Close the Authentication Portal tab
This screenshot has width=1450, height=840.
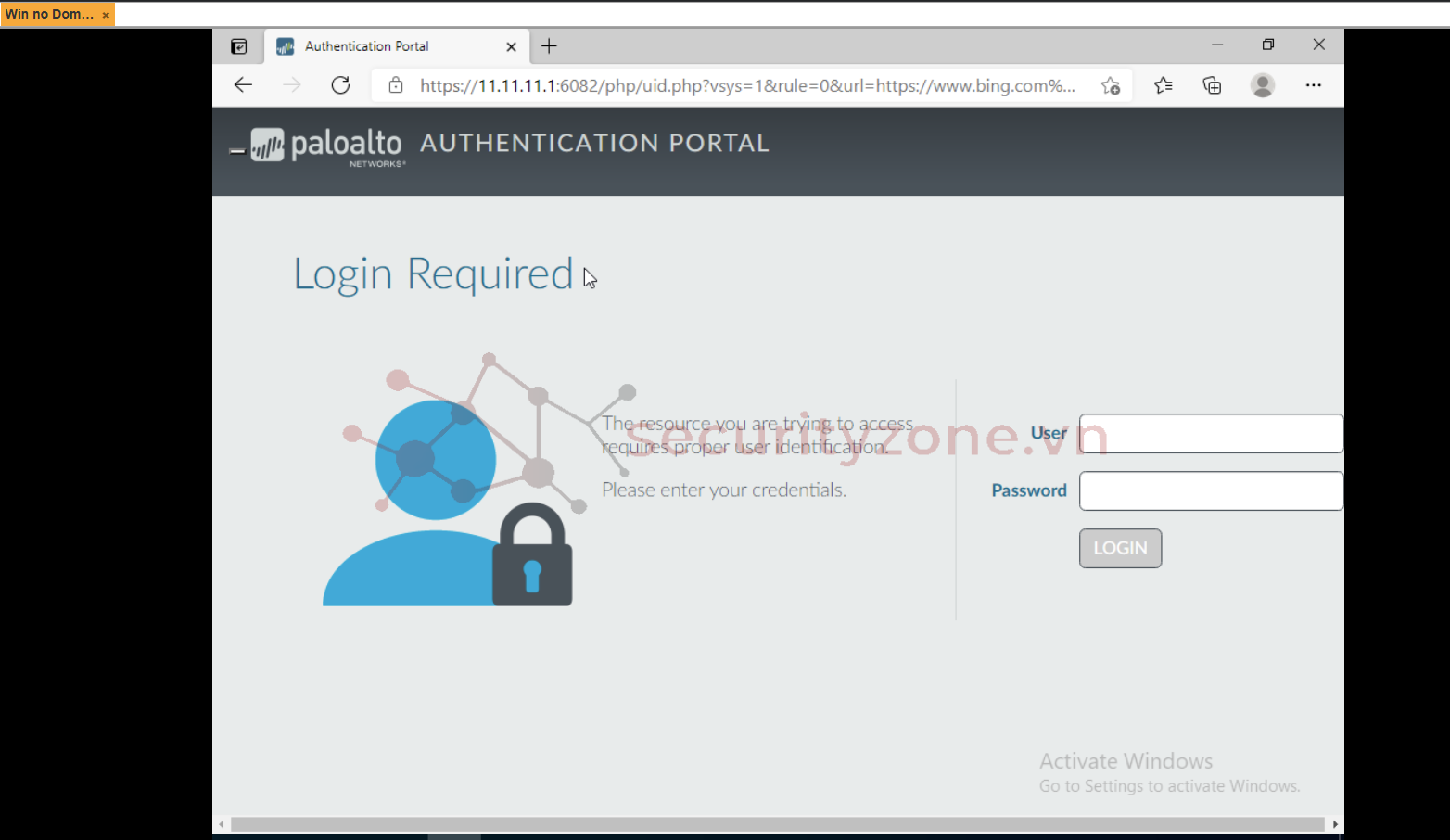(511, 46)
